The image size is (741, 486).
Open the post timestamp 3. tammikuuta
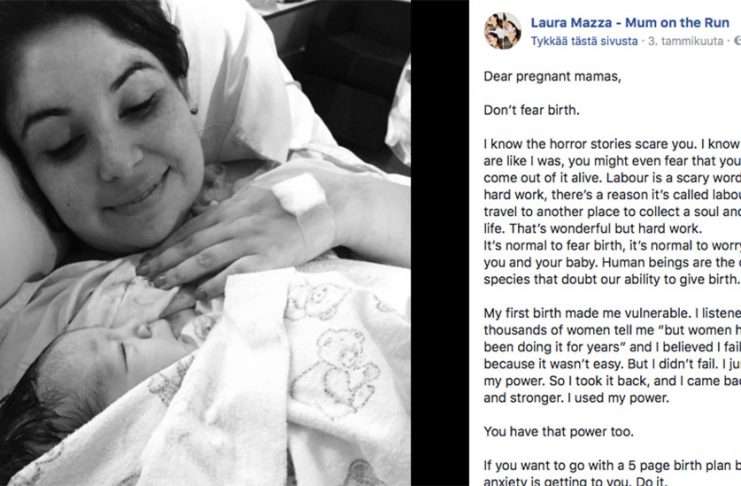686,41
